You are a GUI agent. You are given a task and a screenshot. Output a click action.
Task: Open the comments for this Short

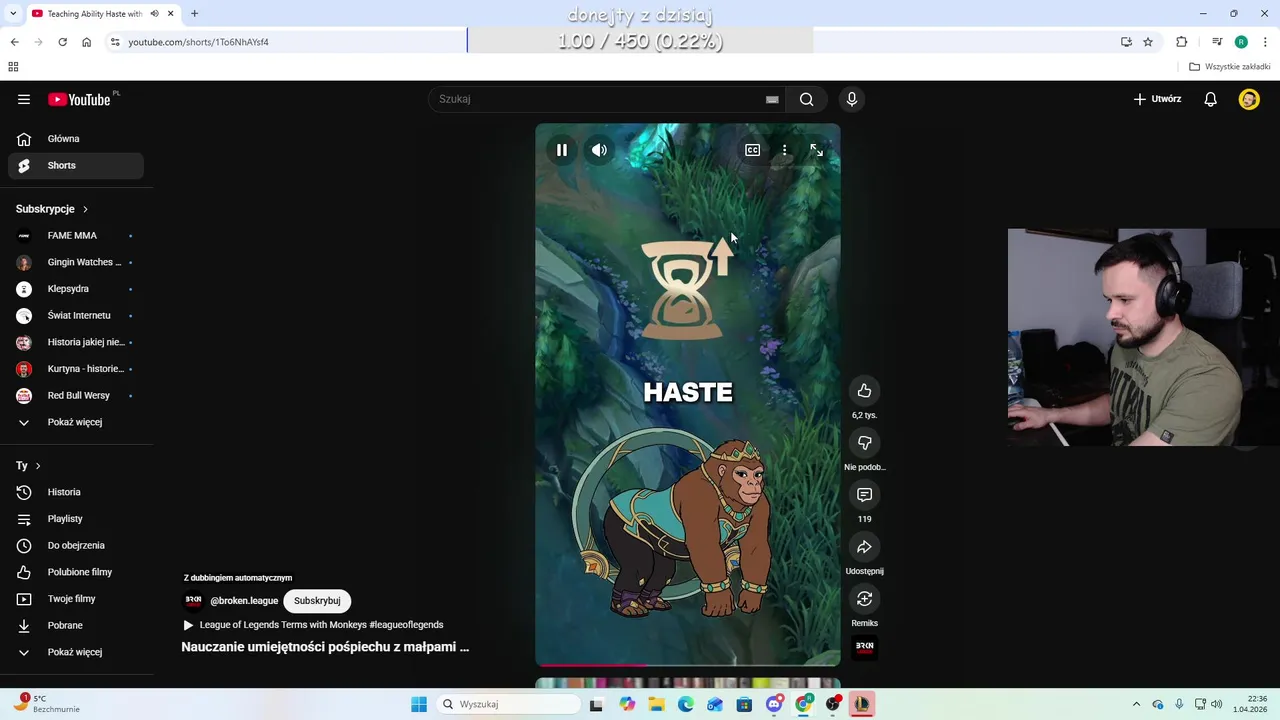(x=864, y=495)
